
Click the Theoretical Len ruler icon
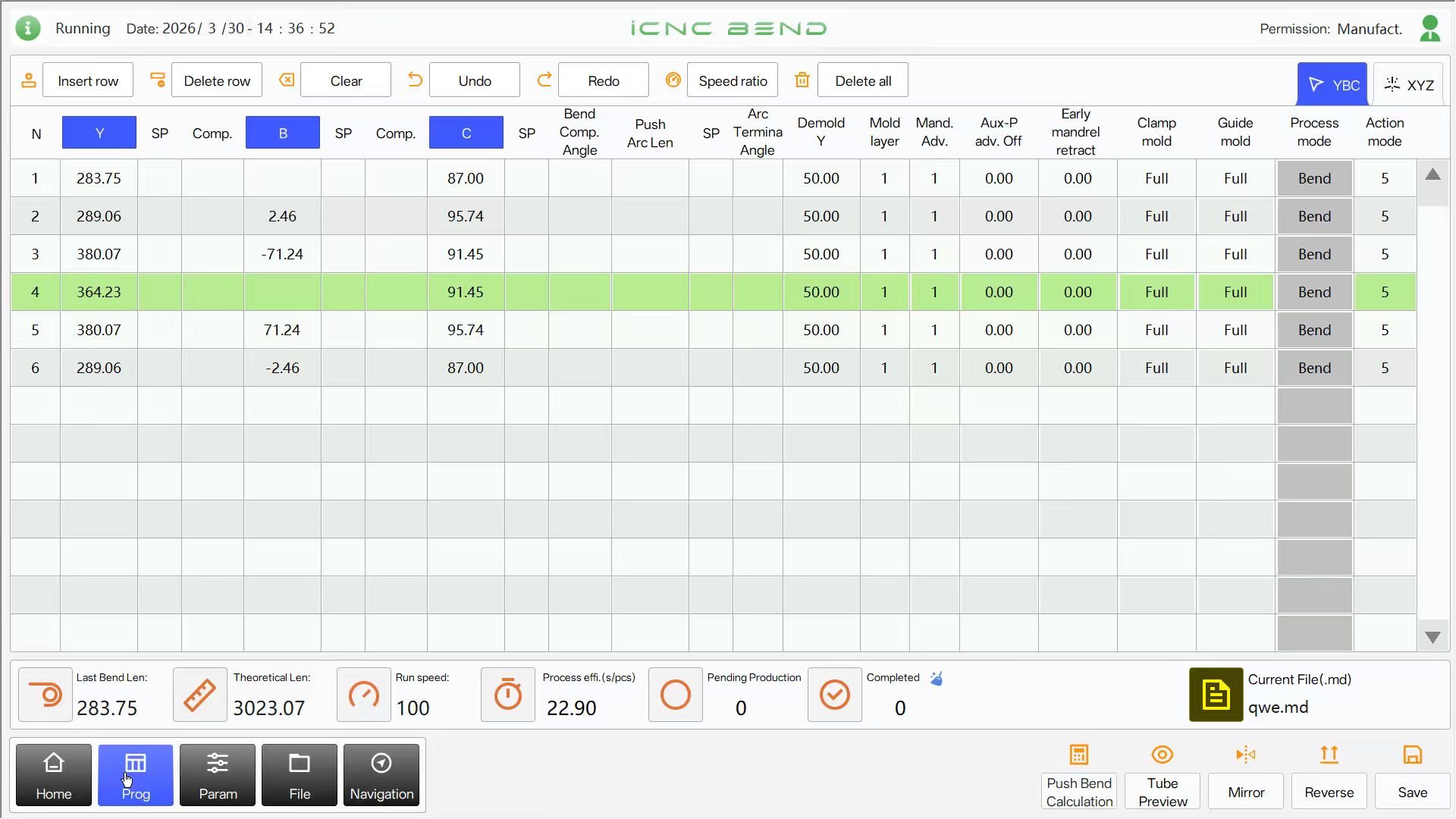tap(200, 695)
